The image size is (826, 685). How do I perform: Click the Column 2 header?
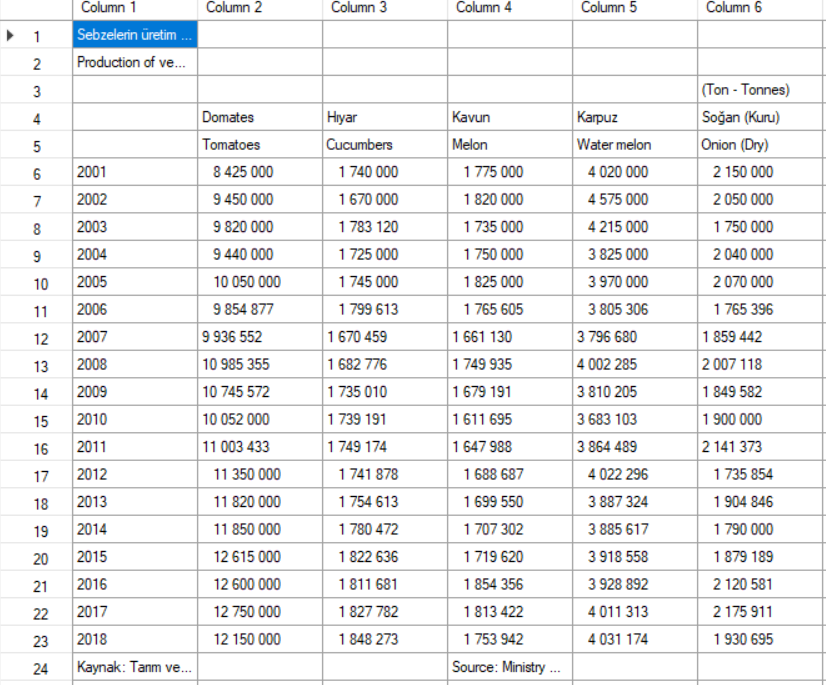pyautogui.click(x=260, y=9)
